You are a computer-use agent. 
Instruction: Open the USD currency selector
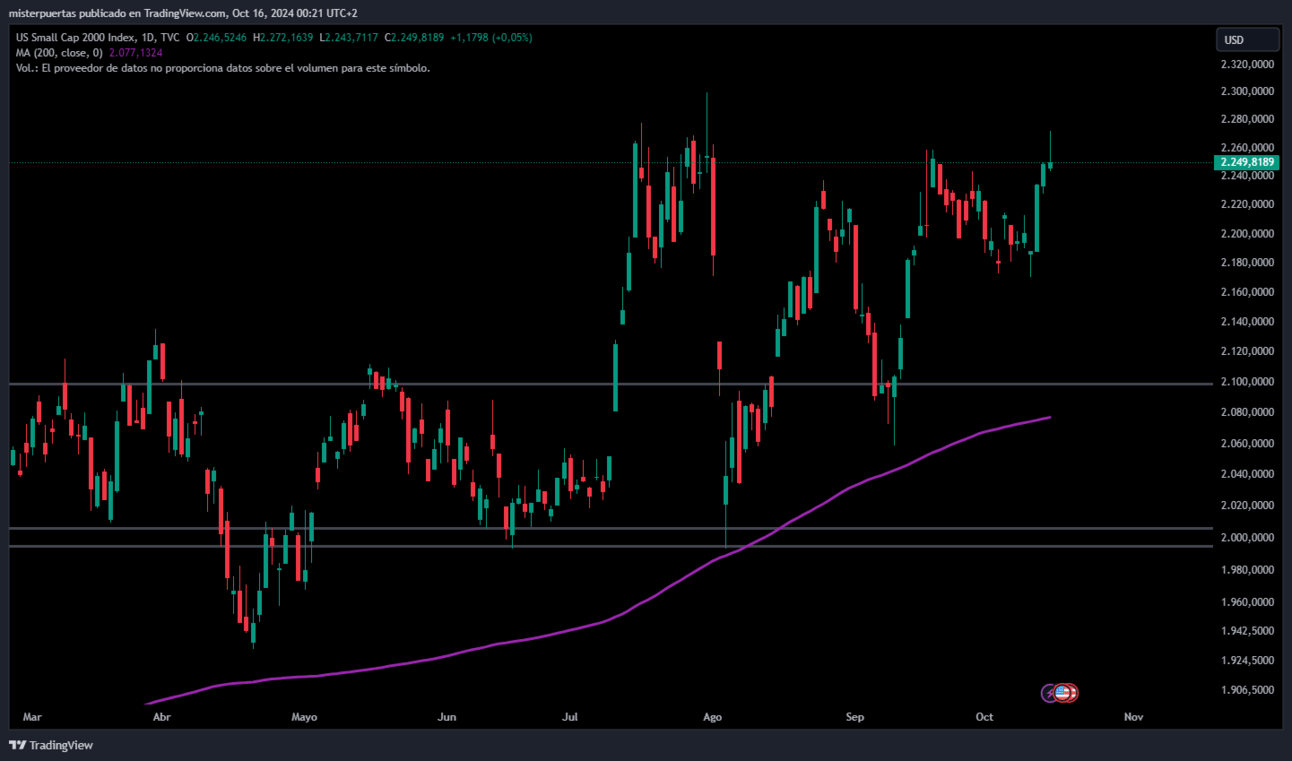(x=1248, y=40)
